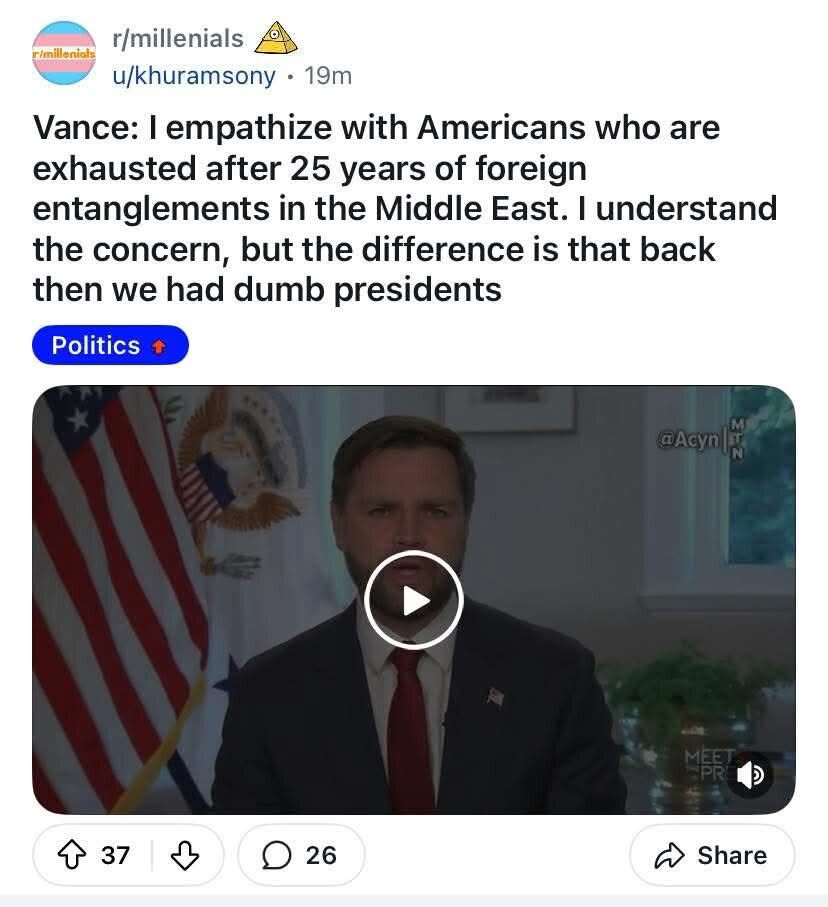Viewport: 828px width, 907px height.
Task: Open the Vance post title
Action: 405,208
